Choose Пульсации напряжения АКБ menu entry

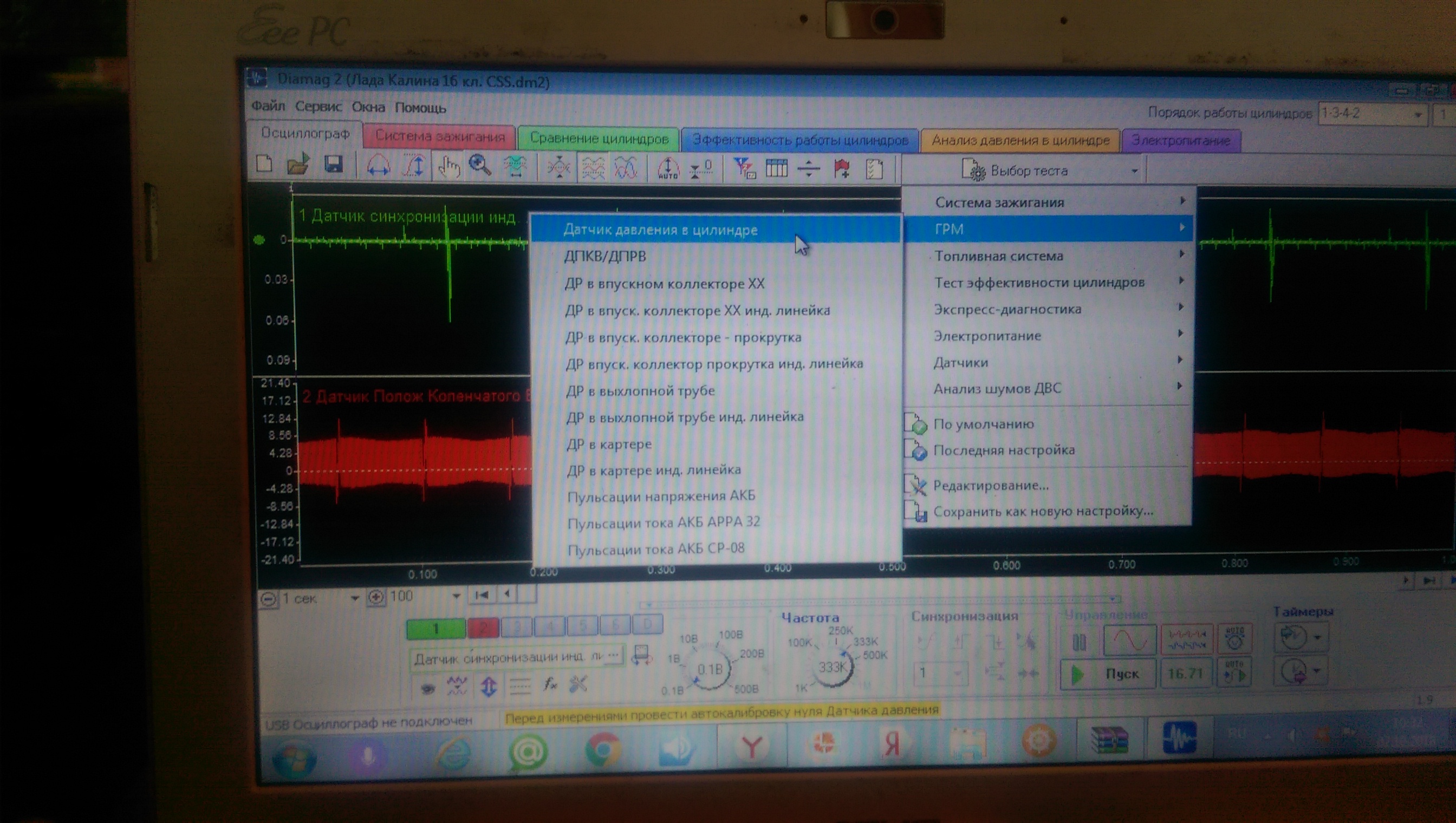click(717, 496)
